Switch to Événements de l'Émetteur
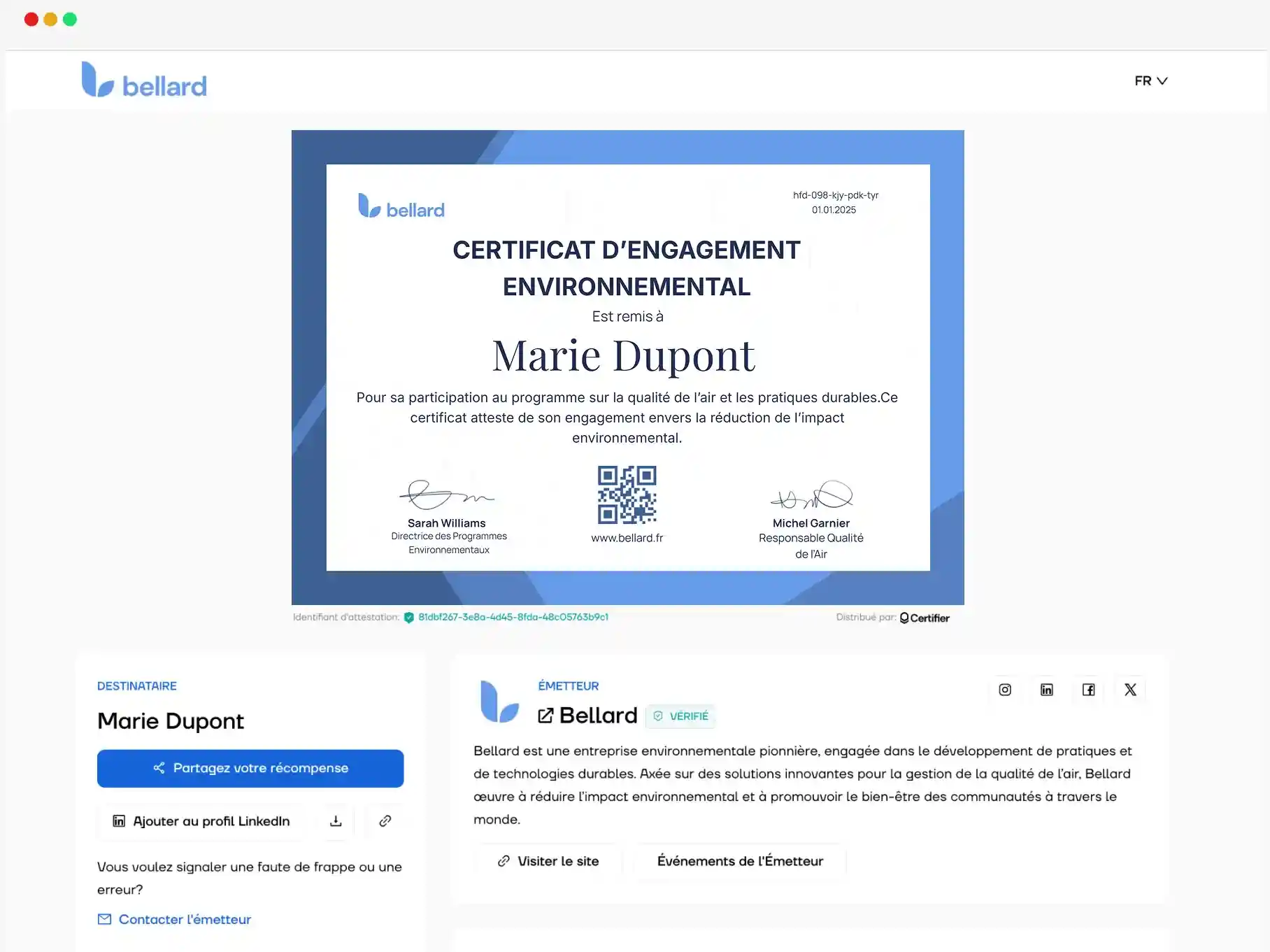Screen dimensions: 1270x952 click(x=741, y=861)
